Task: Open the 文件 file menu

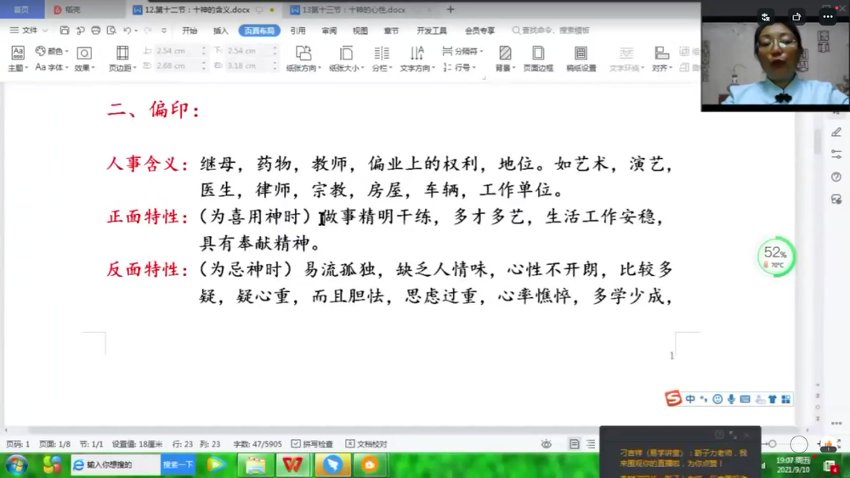Action: (29, 30)
